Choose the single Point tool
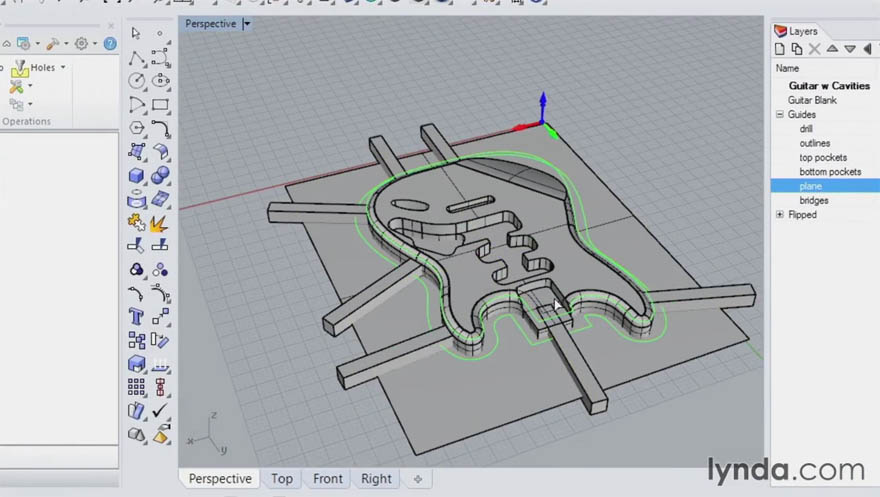The height and width of the screenshot is (497, 880). (160, 33)
